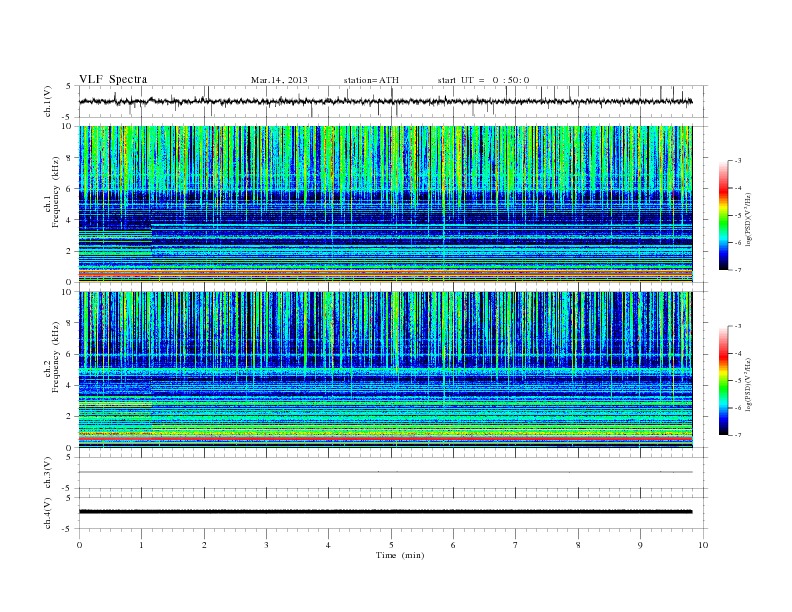This screenshot has height=612, width=792.
Task: Click the "-6" tick on ch.2 colorbar
Action: click(x=738, y=408)
